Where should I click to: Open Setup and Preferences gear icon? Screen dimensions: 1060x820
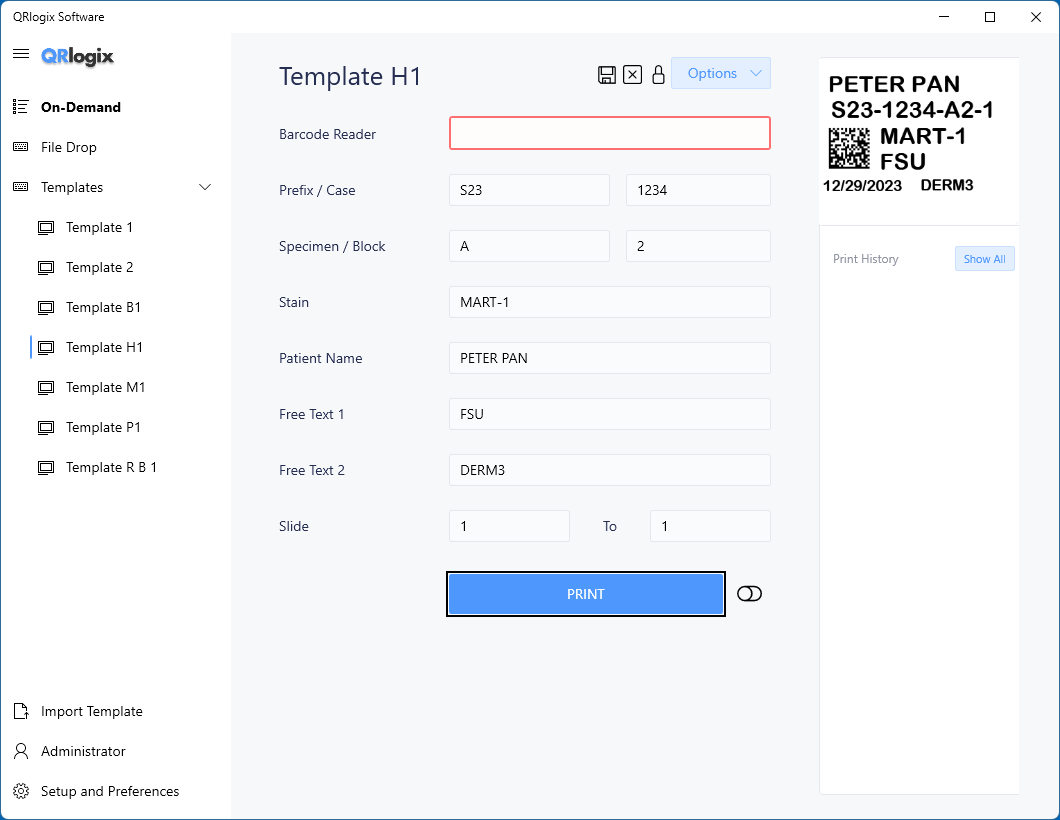pyautogui.click(x=20, y=791)
